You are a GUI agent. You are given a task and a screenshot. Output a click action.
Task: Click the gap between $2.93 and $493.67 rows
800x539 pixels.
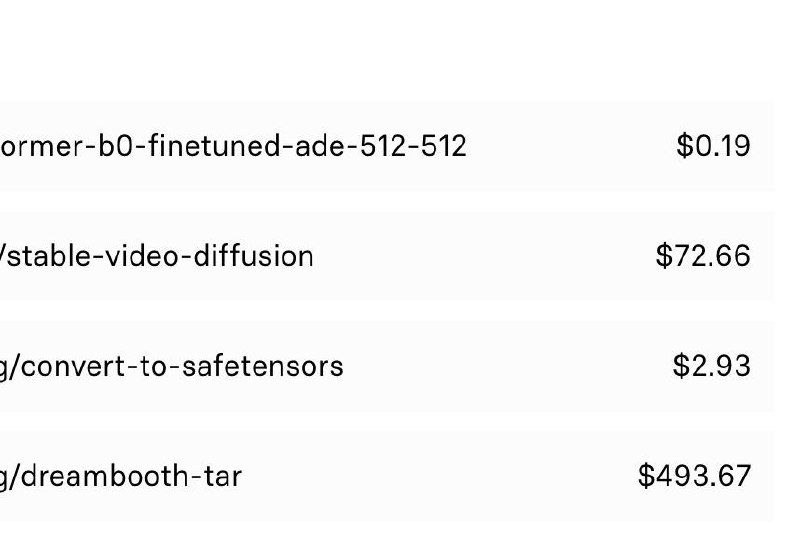click(400, 420)
